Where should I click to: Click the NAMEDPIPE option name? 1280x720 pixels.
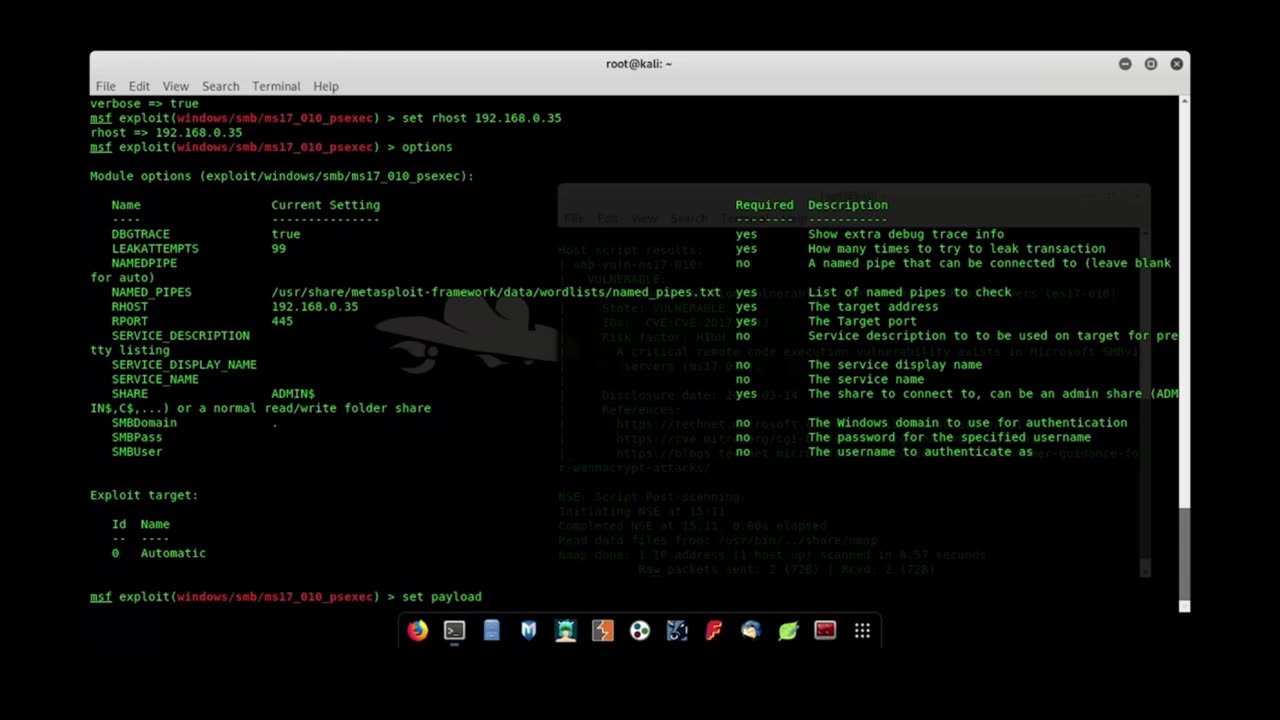tap(144, 263)
